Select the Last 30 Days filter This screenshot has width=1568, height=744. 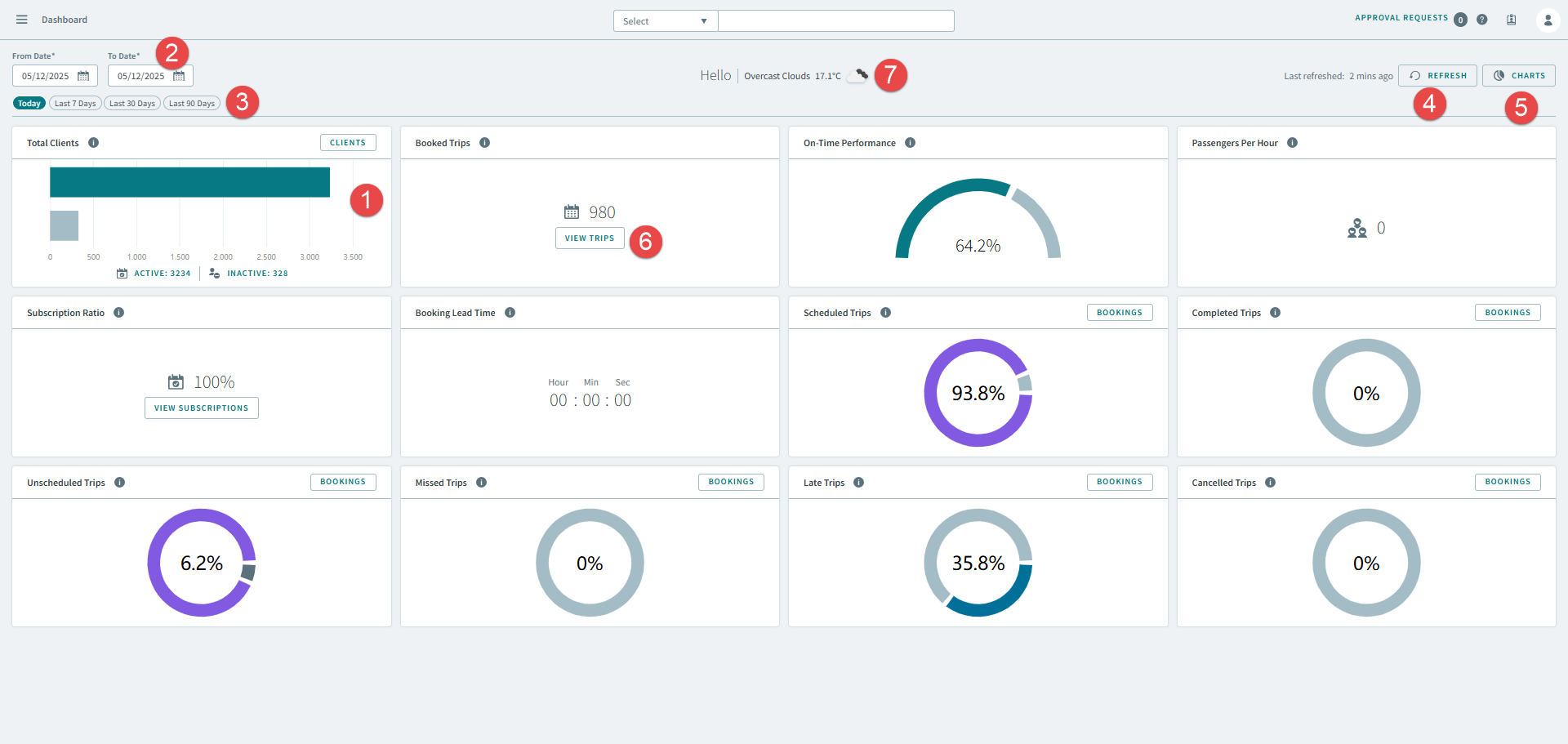coord(131,103)
